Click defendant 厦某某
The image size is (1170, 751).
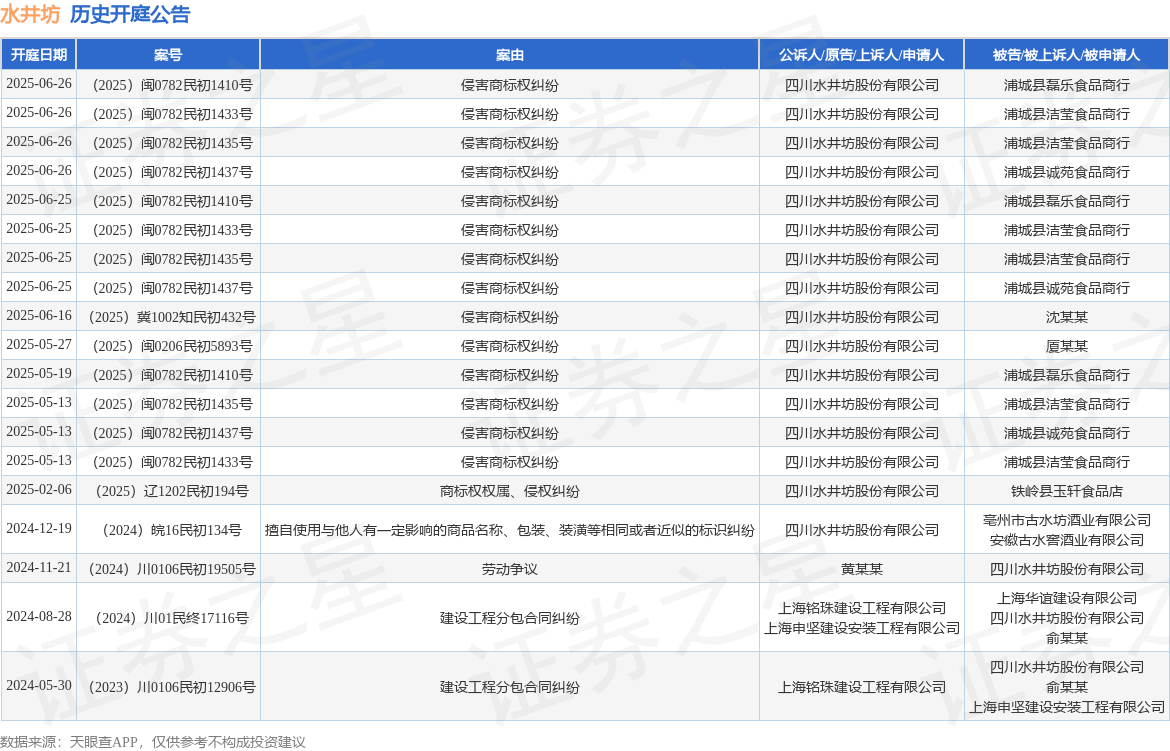tap(1066, 346)
